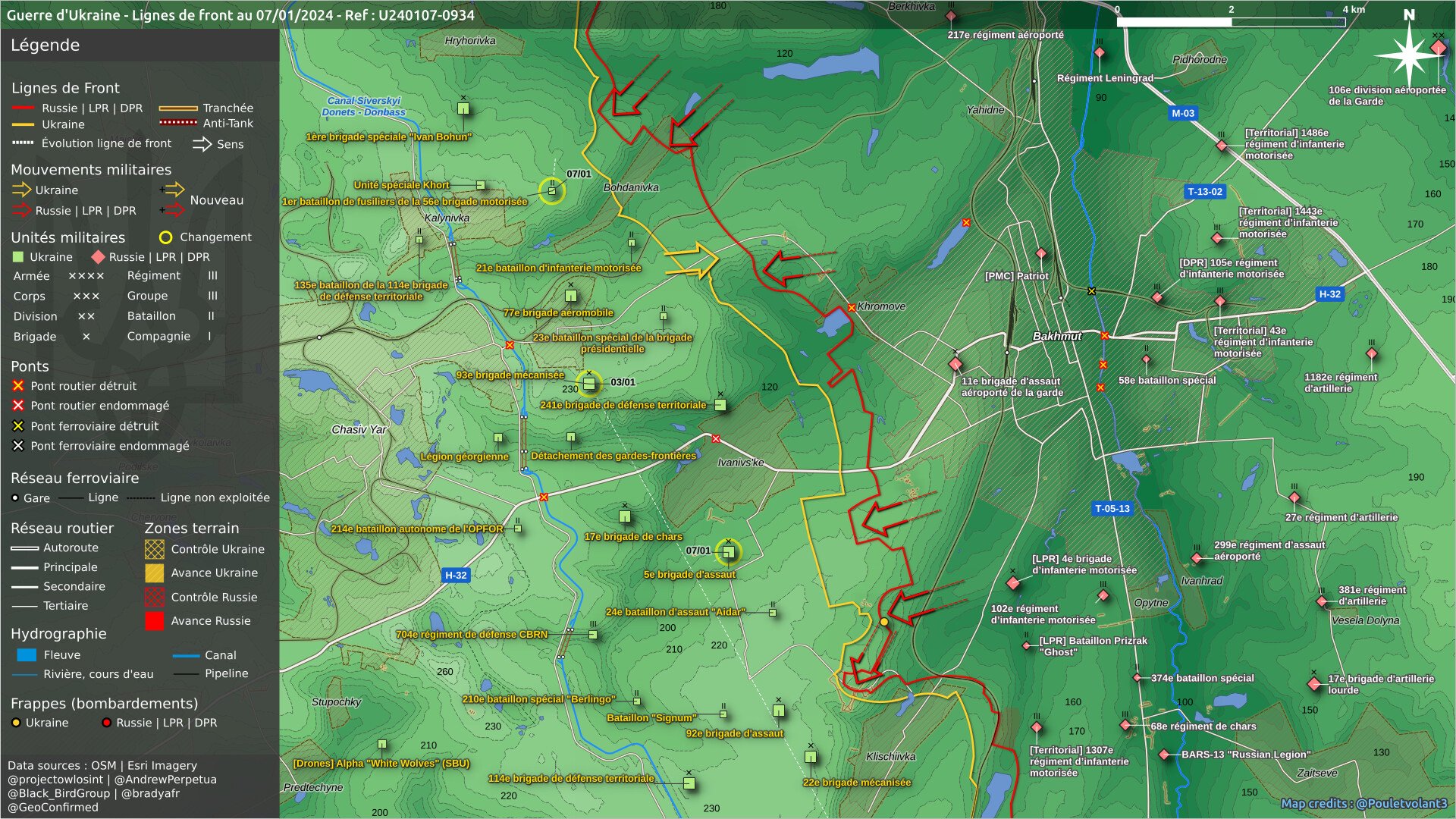Click the @GeoConfirmed data source text
1456x819 pixels.
(x=53, y=807)
